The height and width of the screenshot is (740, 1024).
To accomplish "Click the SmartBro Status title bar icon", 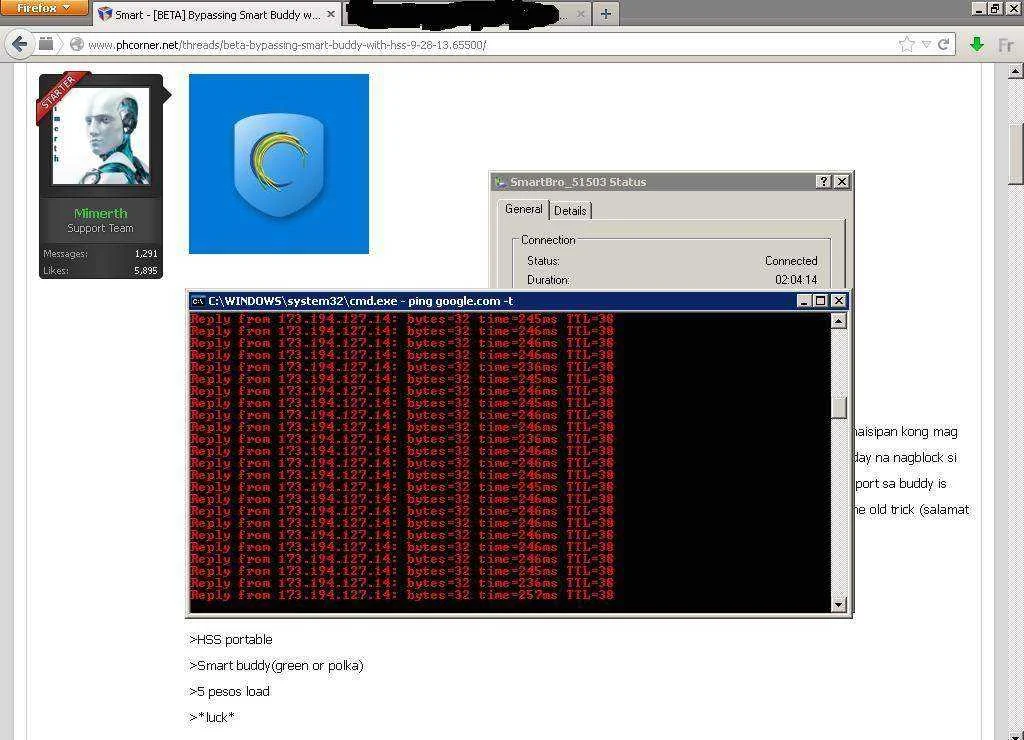I will click(500, 182).
